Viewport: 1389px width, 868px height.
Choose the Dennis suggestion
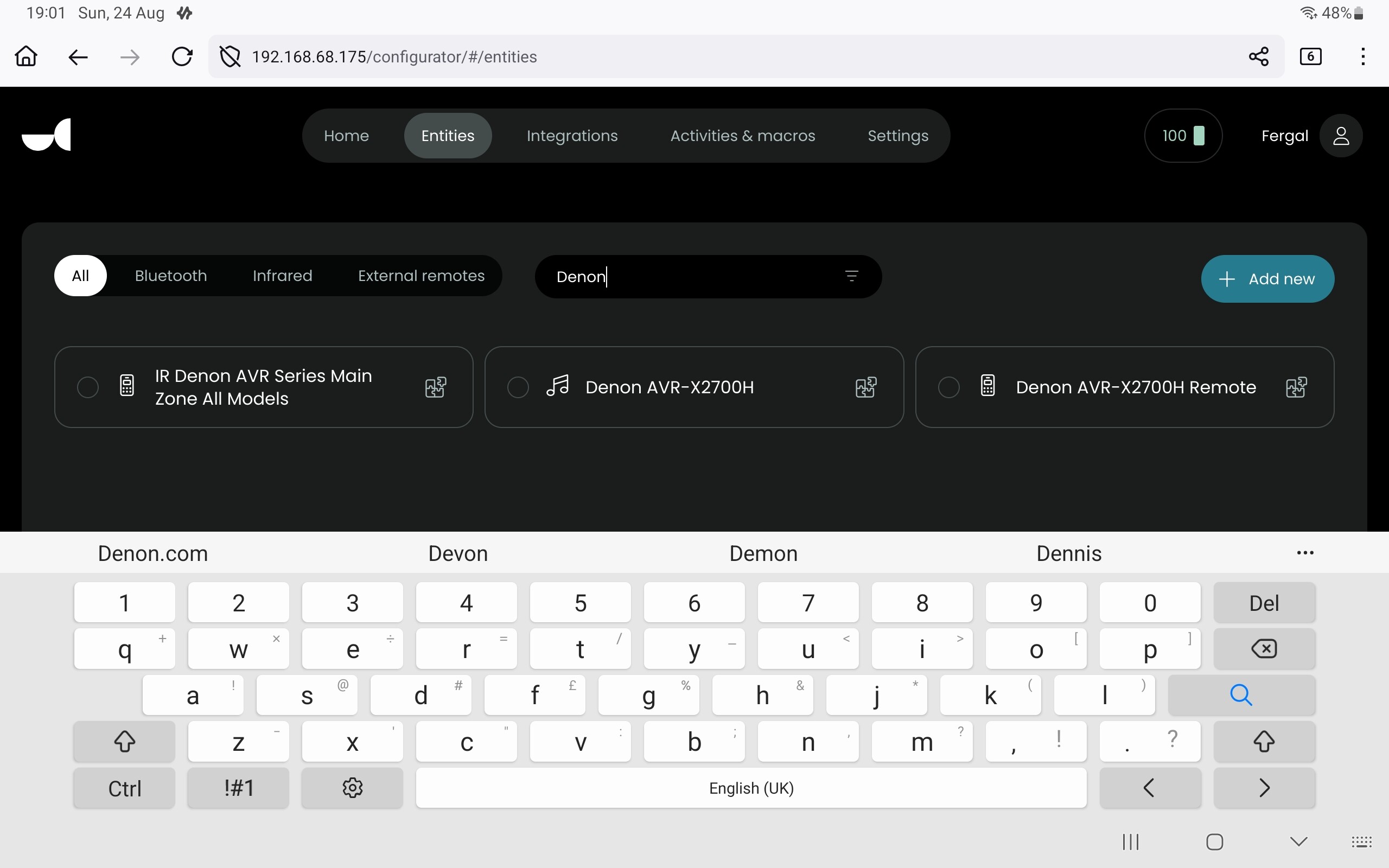(1069, 553)
